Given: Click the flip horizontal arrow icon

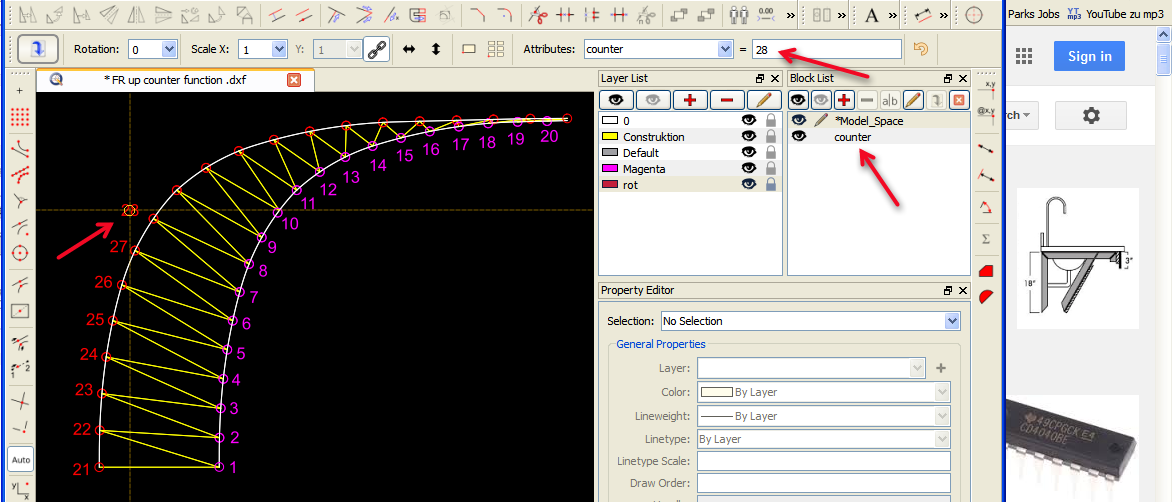Looking at the screenshot, I should coord(409,49).
